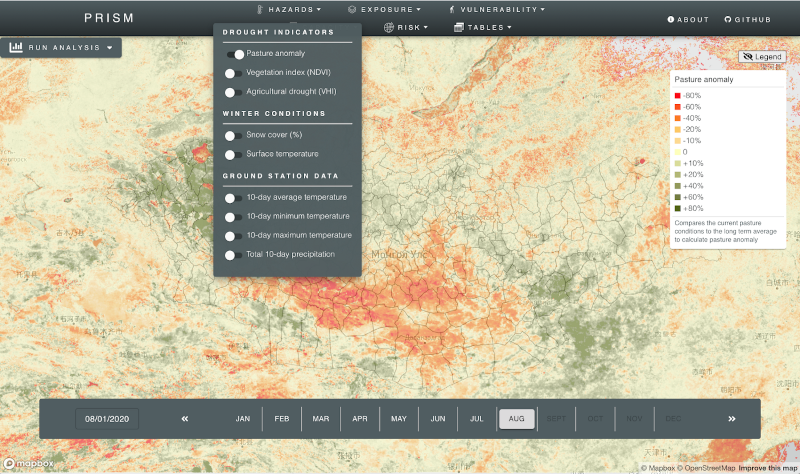800x474 pixels.
Task: Click the +80% dark green legend swatch
Action: (x=678, y=208)
